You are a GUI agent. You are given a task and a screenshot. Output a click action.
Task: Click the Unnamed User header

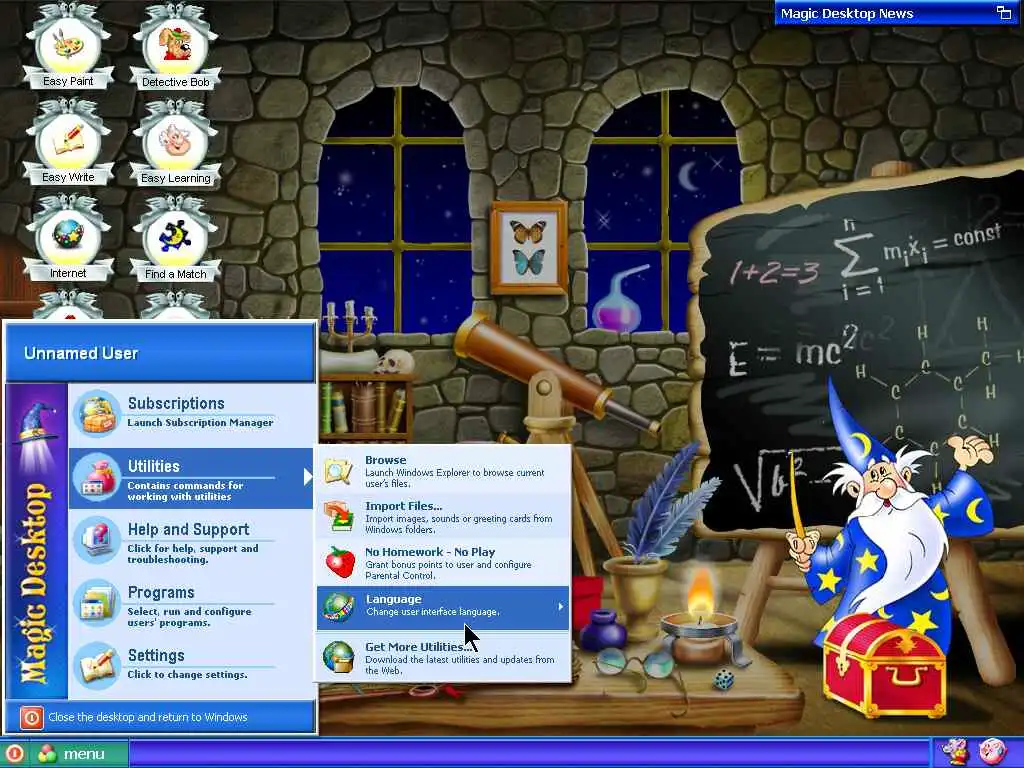click(81, 353)
